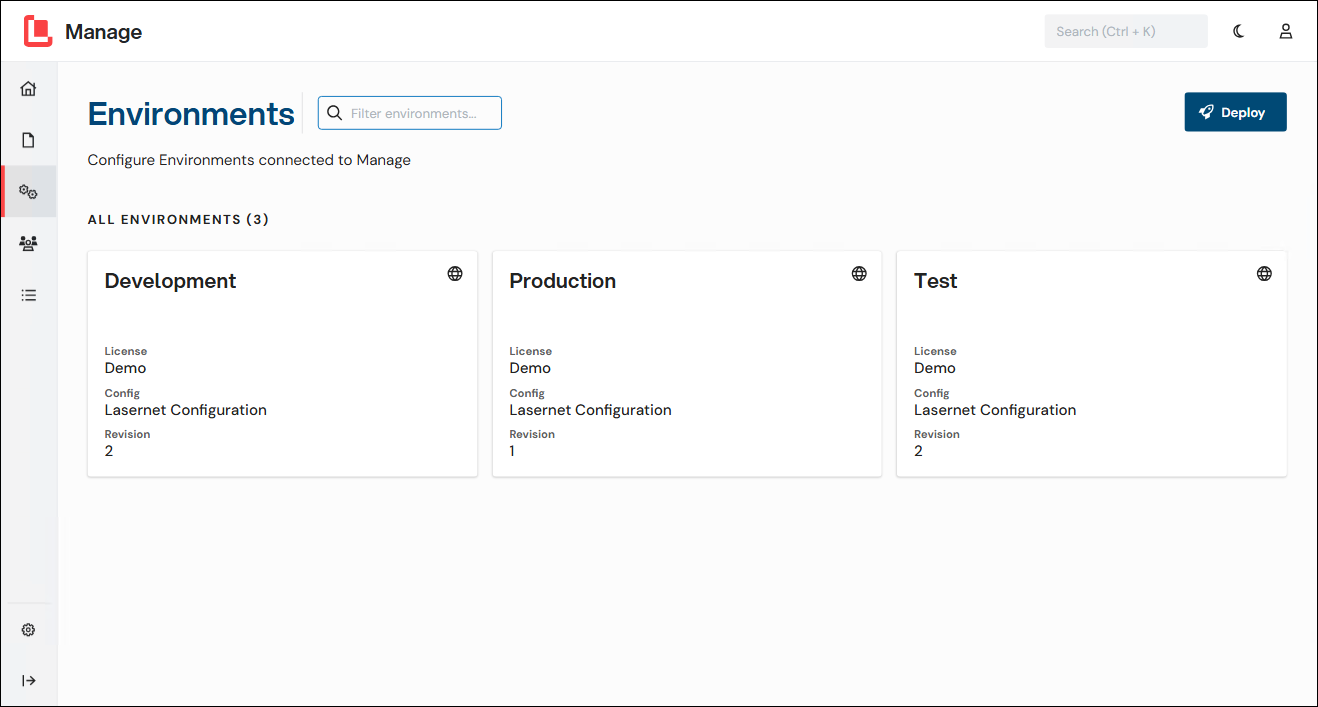The image size is (1318, 707).
Task: Click revision value 2 in Development card
Action: tap(109, 451)
